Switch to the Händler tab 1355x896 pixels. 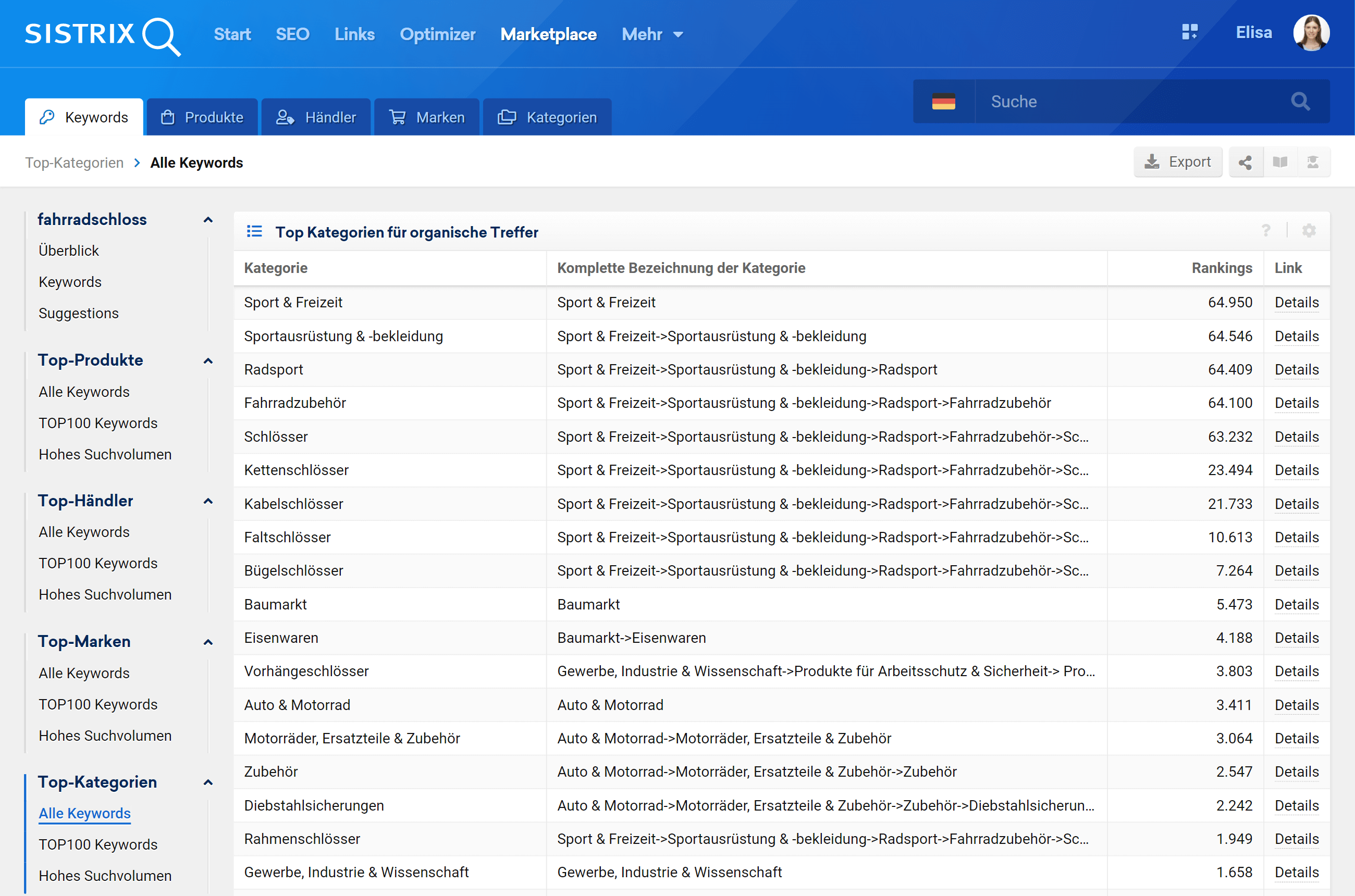pyautogui.click(x=316, y=117)
